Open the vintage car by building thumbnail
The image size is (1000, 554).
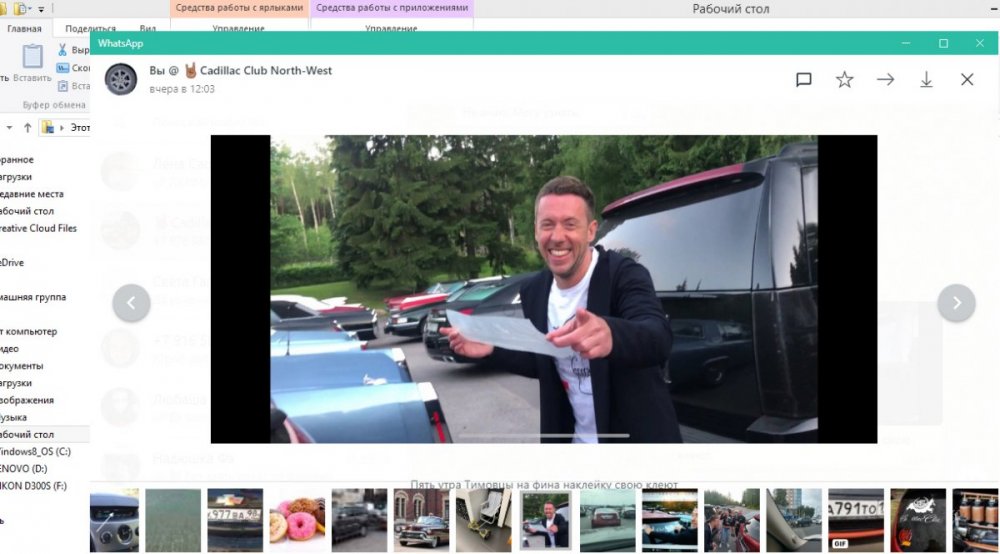[x=421, y=518]
